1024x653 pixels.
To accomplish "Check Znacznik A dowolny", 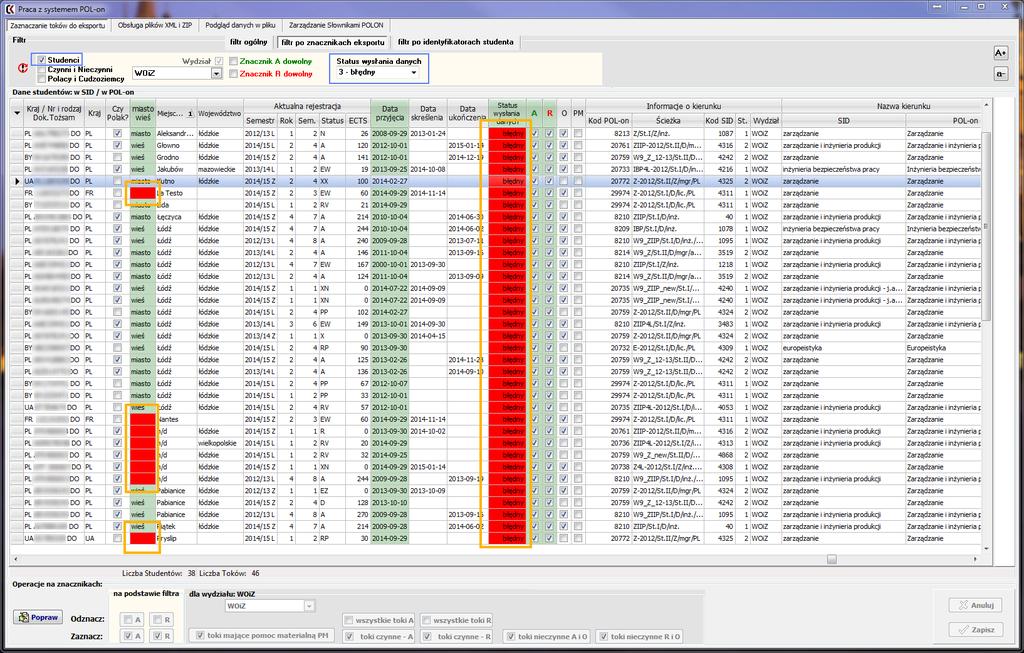I will pyautogui.click(x=233, y=61).
